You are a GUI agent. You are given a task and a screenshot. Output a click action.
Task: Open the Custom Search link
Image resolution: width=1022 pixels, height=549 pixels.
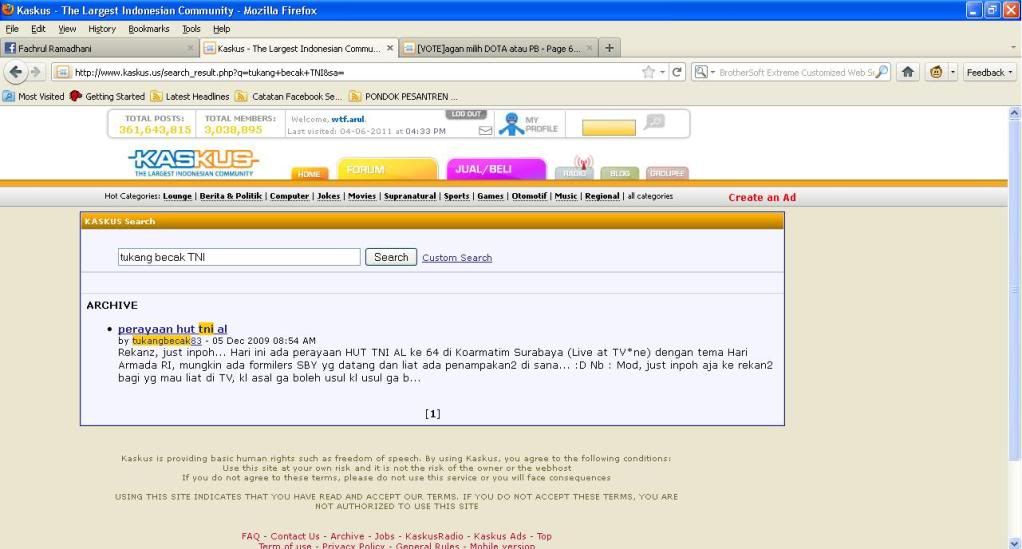[457, 258]
